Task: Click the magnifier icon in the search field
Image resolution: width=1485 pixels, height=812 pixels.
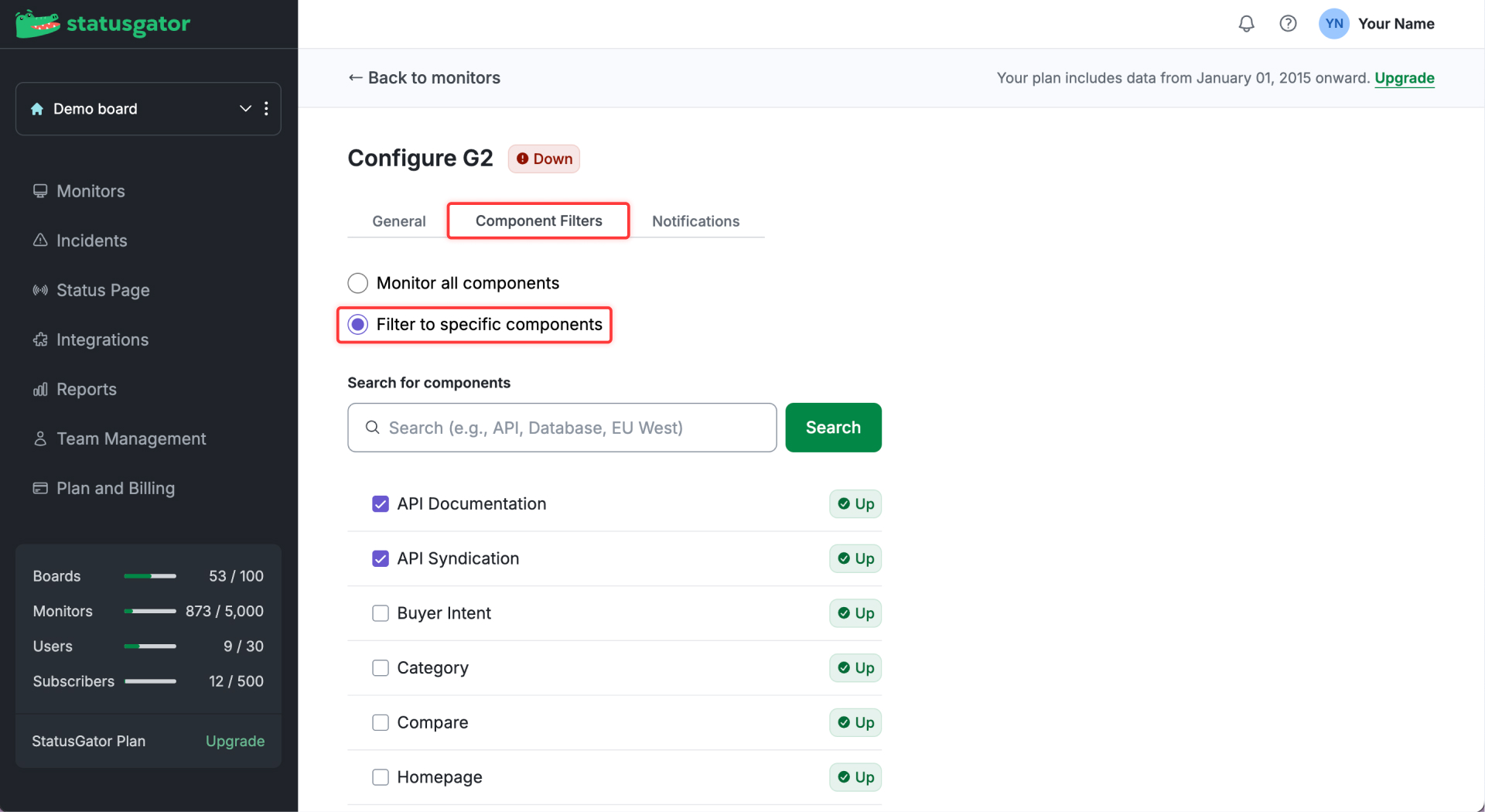Action: (x=372, y=428)
